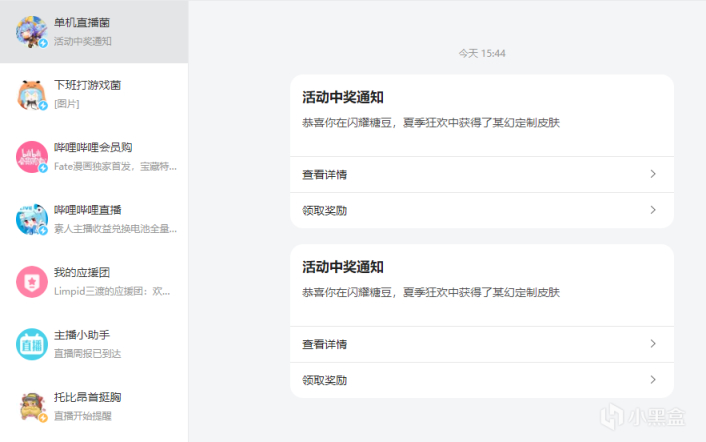Click 直播周报已到达 preview text

click(87, 354)
